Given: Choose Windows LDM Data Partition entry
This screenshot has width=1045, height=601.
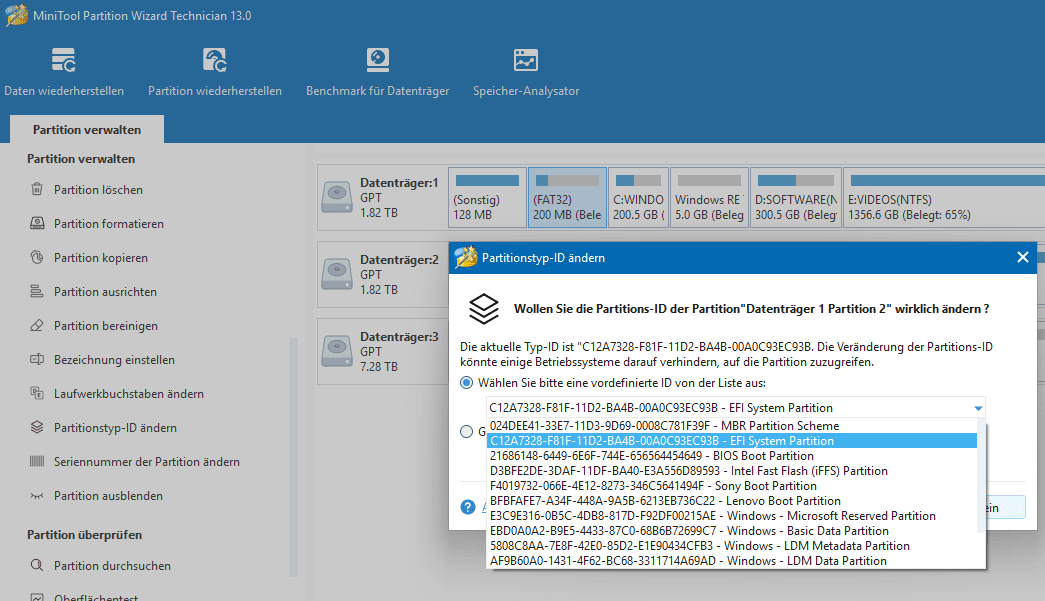Looking at the screenshot, I should [x=731, y=560].
